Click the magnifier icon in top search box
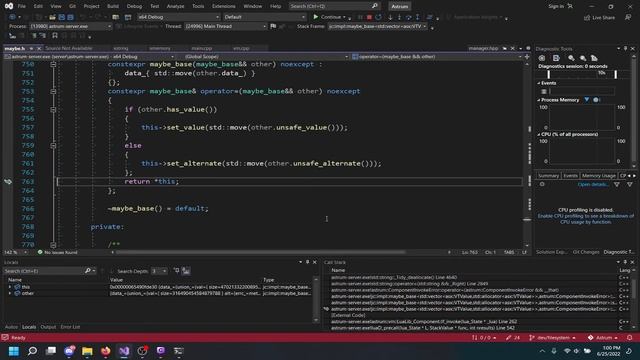Screen dimensions: 640x360 pyautogui.click(x=375, y=6)
